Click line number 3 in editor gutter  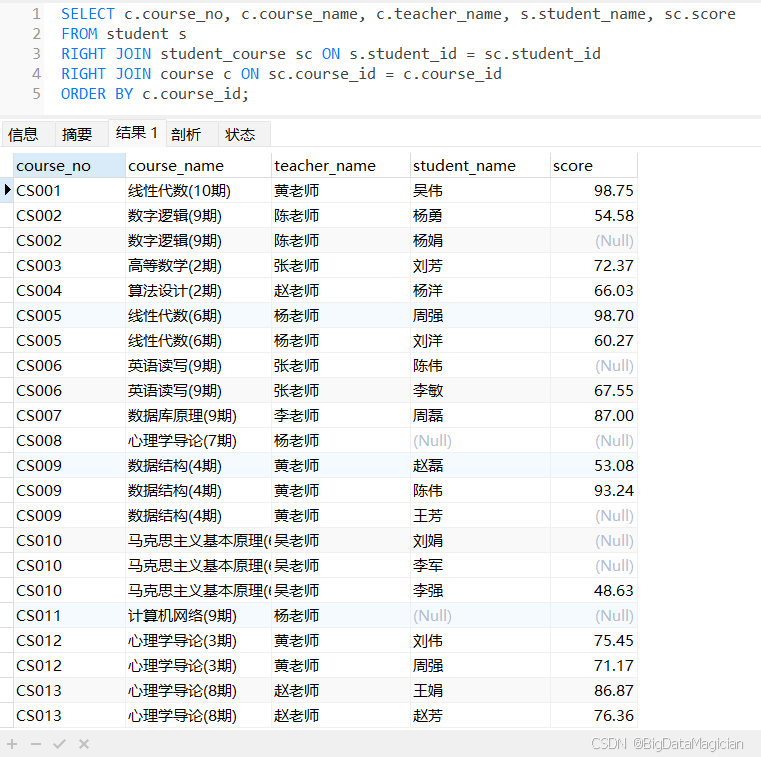tap(36, 54)
